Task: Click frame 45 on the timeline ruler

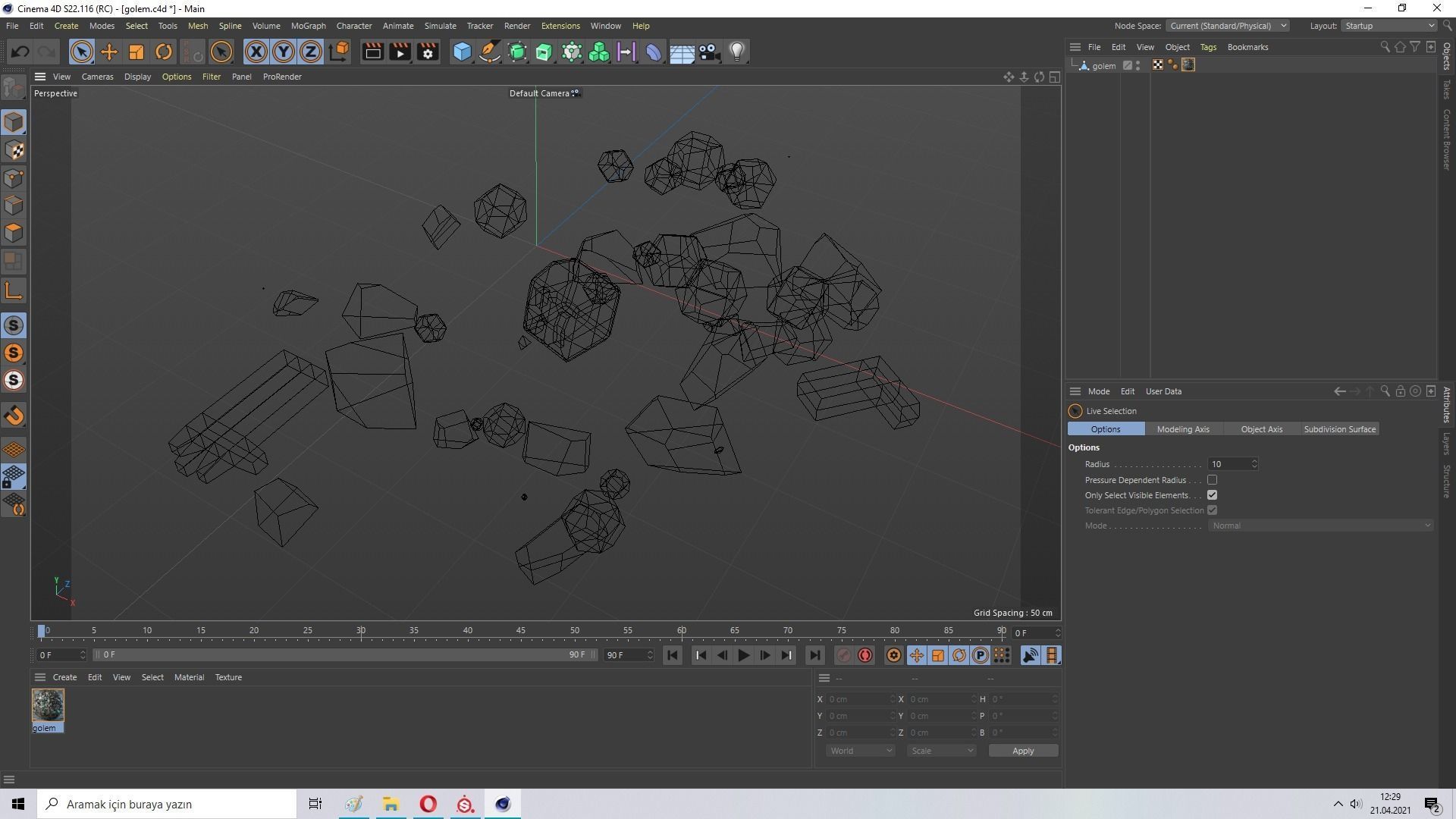Action: [x=521, y=631]
